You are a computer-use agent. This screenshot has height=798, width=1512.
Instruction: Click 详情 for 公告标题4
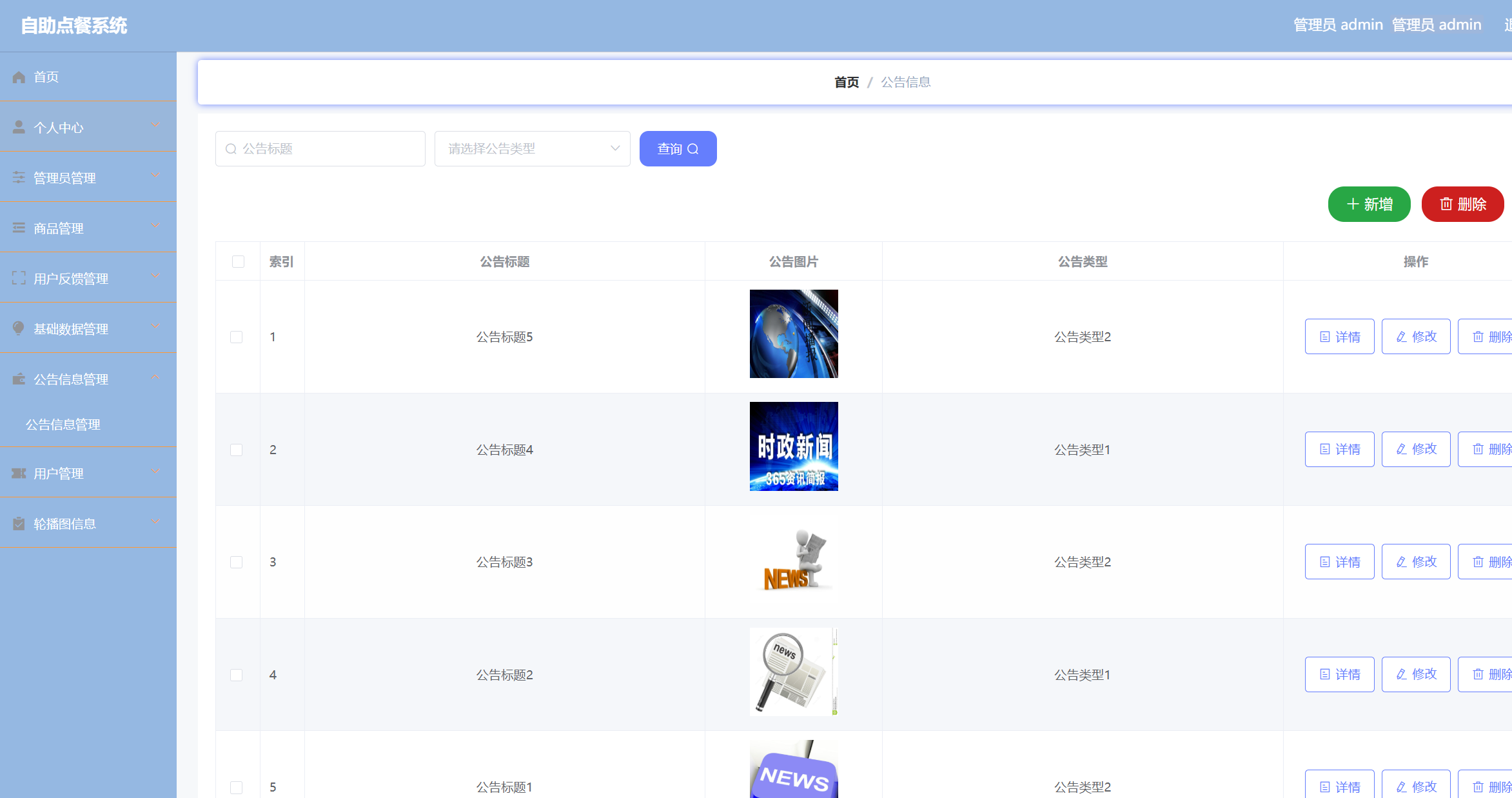pyautogui.click(x=1339, y=449)
